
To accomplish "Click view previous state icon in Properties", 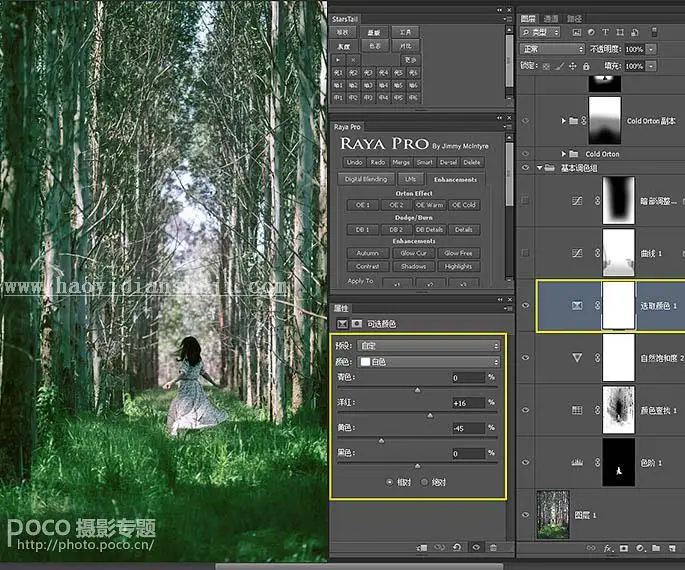I will 439,547.
